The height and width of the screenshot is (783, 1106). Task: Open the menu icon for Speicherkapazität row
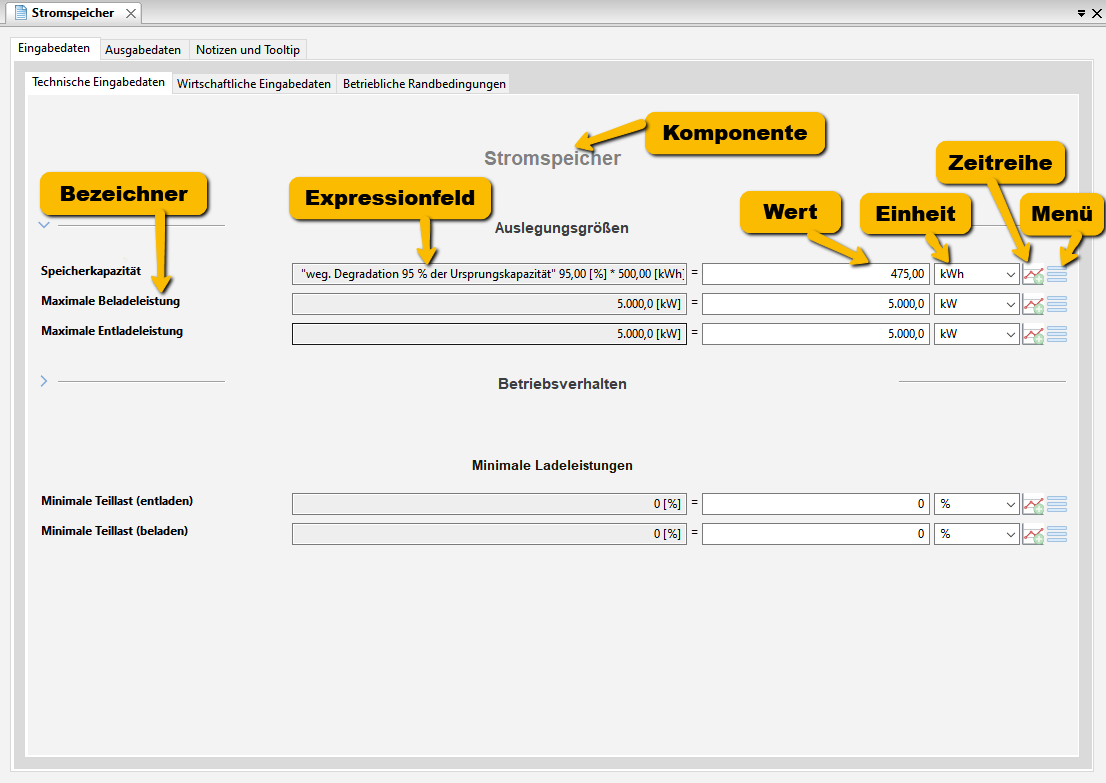click(x=1057, y=274)
